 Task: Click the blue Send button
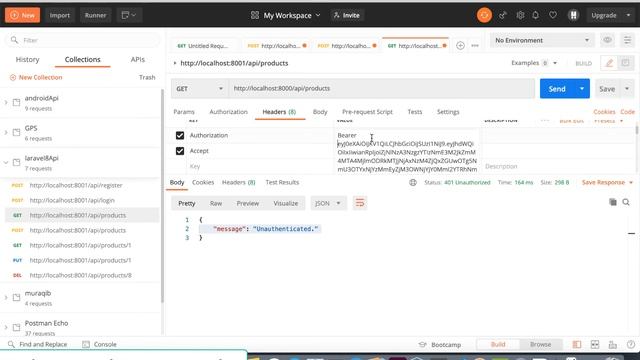[x=557, y=89]
